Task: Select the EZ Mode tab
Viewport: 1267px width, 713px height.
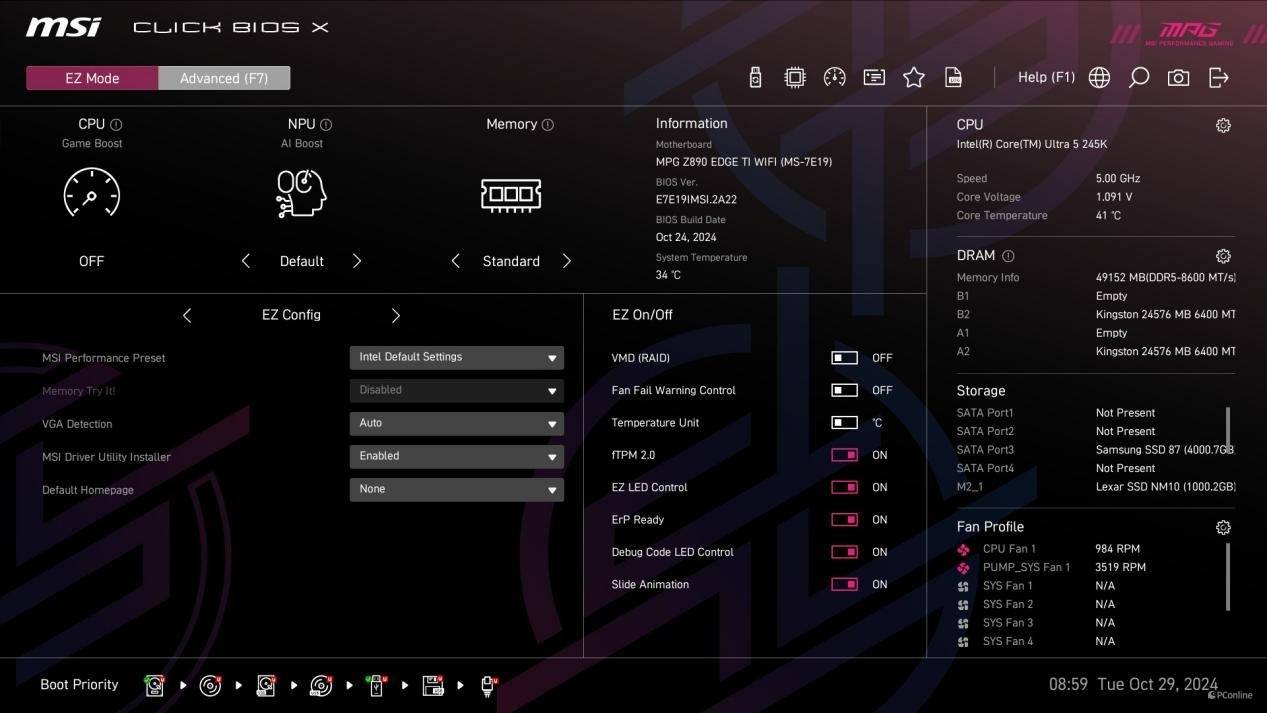Action: pyautogui.click(x=92, y=78)
